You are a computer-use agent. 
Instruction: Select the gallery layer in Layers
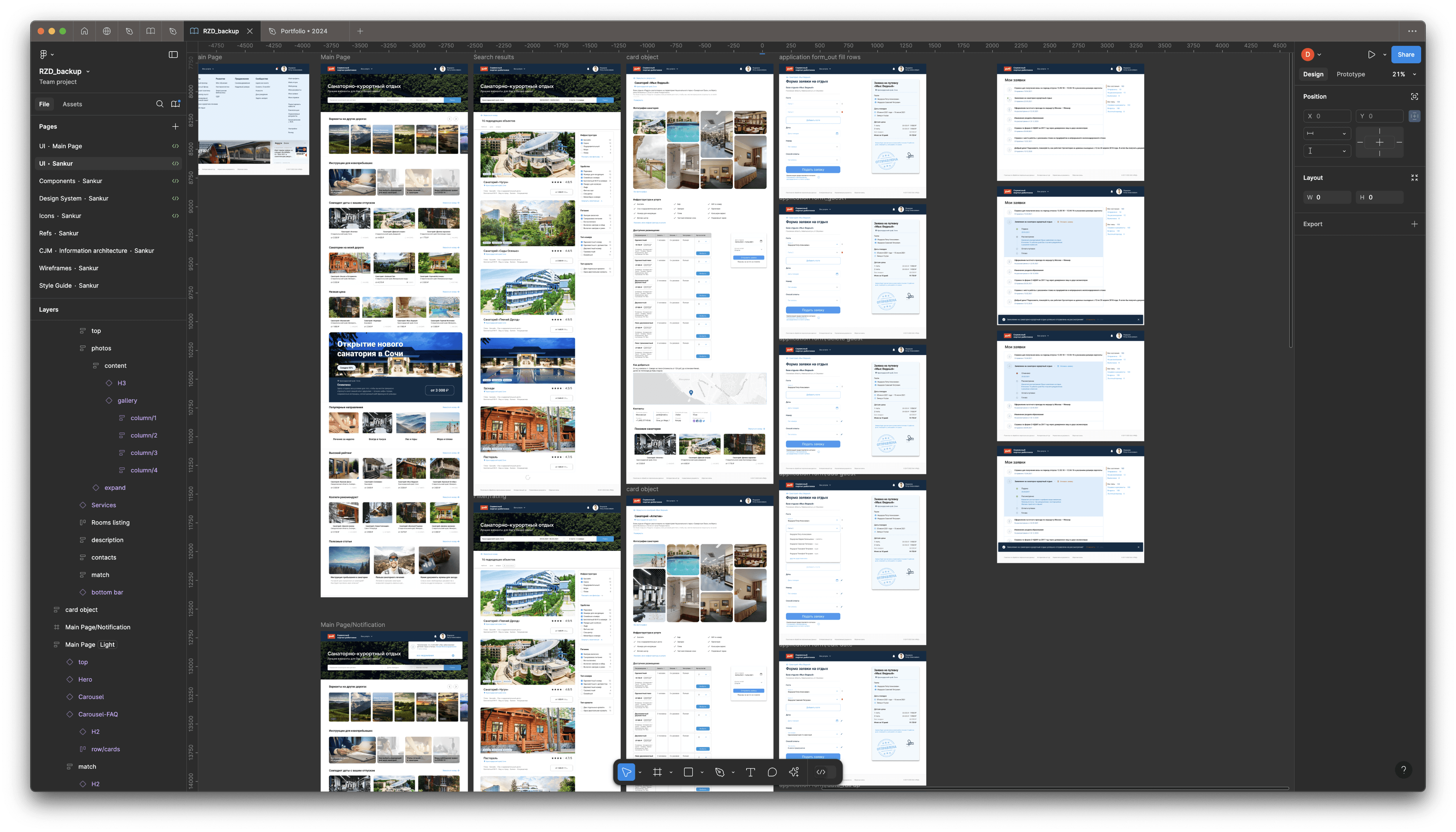(x=127, y=401)
